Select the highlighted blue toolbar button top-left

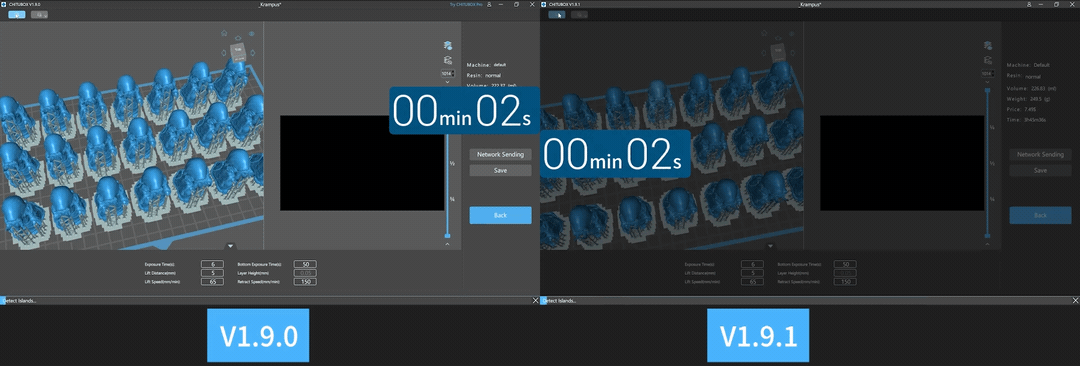pyautogui.click(x=17, y=14)
